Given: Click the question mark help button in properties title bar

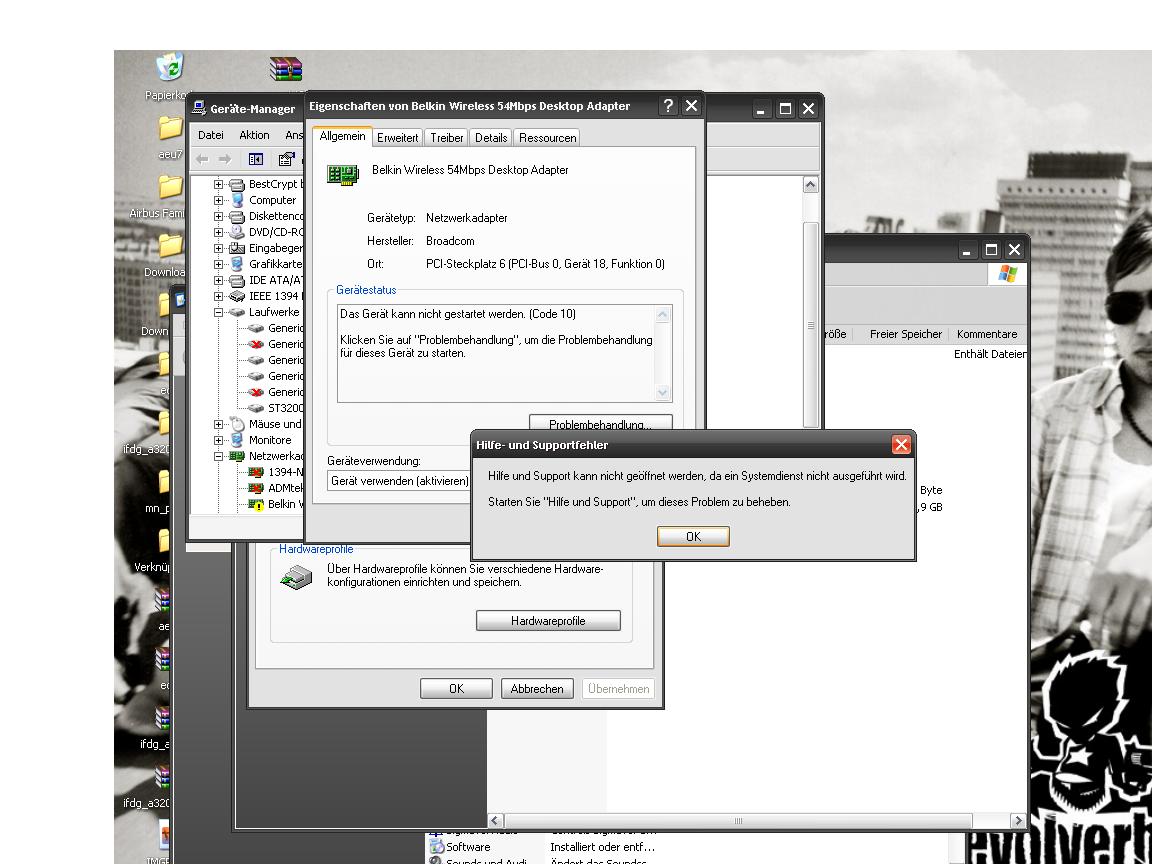Looking at the screenshot, I should (x=668, y=106).
